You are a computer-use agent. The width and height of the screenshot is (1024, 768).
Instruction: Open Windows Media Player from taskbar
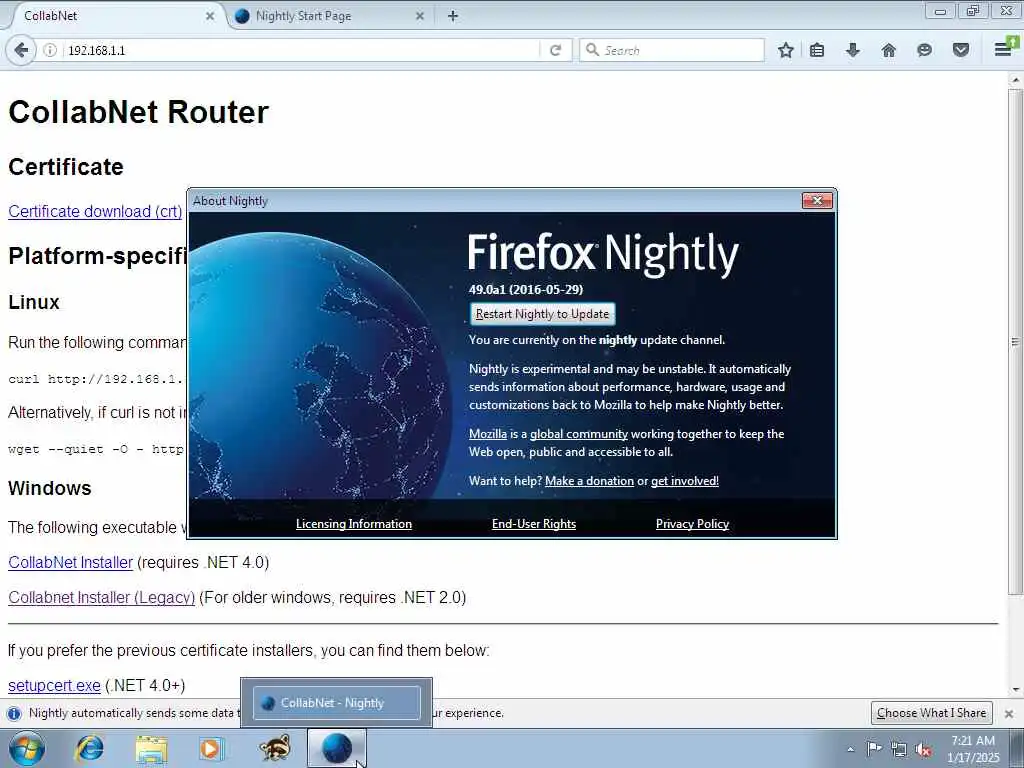pos(212,748)
